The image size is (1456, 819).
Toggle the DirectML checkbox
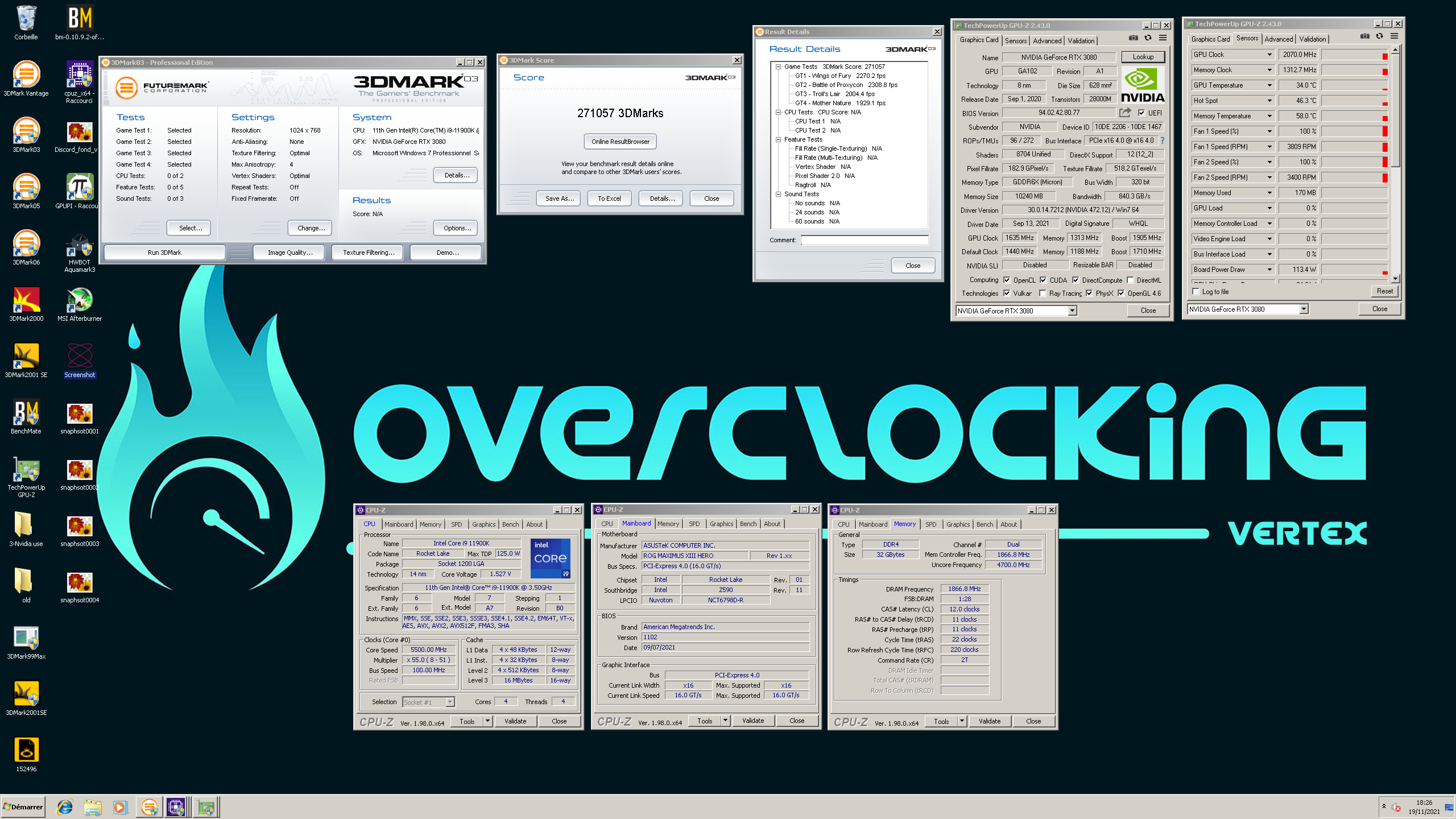tap(1131, 280)
